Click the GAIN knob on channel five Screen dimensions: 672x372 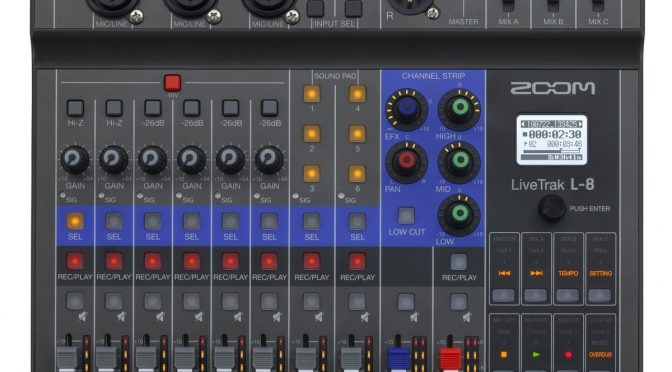click(x=231, y=159)
